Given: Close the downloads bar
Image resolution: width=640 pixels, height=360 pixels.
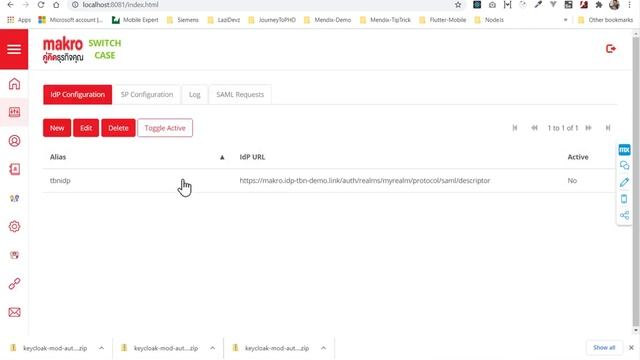Looking at the screenshot, I should pos(631,348).
